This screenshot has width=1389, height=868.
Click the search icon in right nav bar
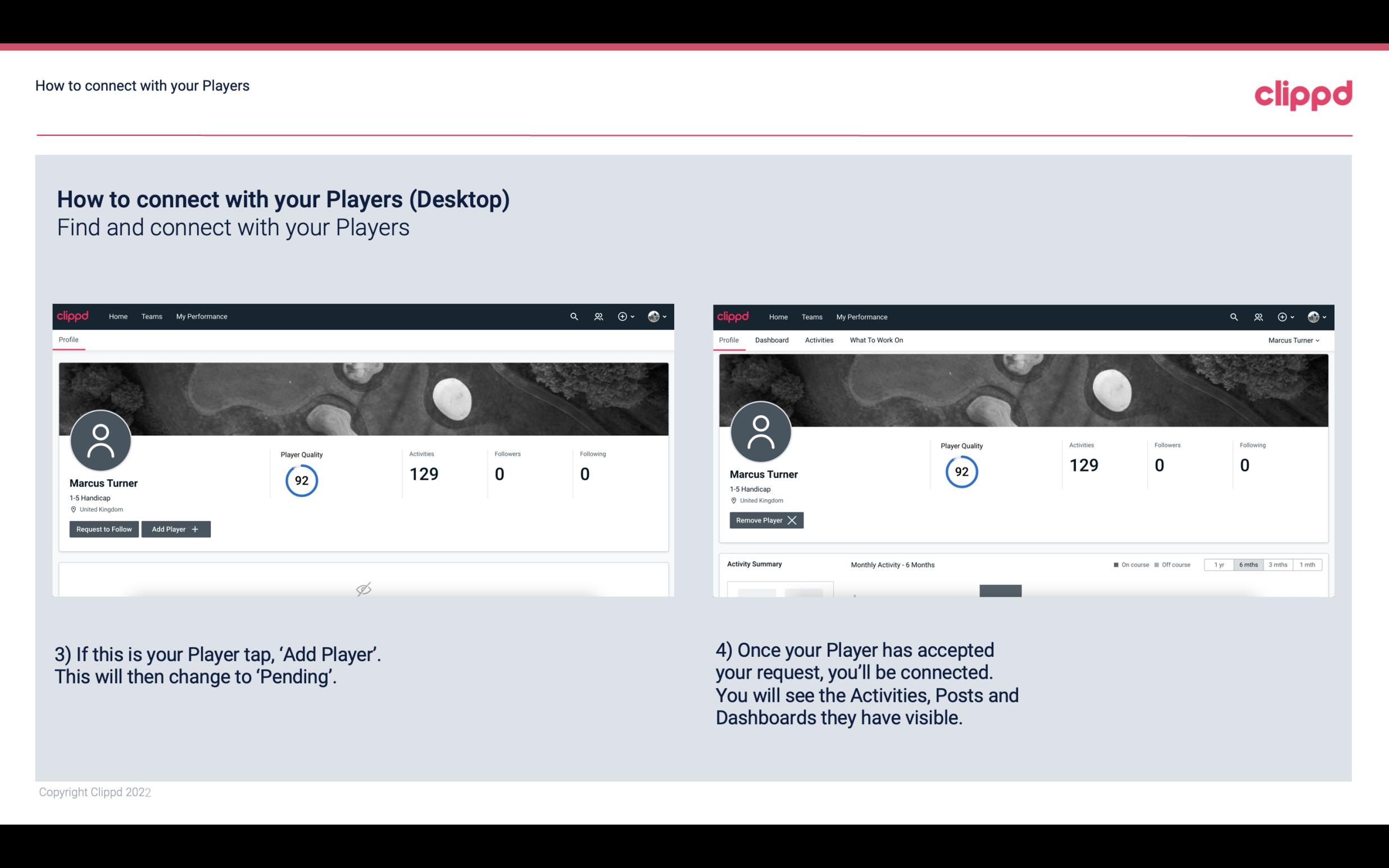click(1233, 317)
